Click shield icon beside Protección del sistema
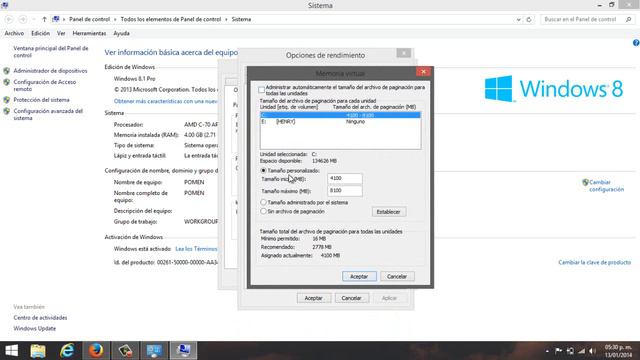 pos(7,100)
